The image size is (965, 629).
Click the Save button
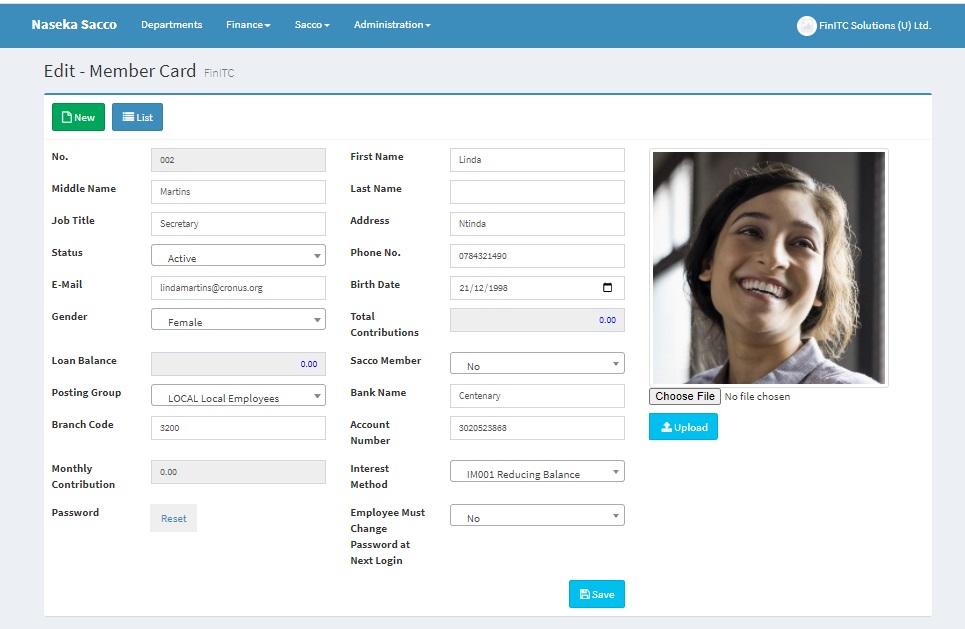(596, 594)
